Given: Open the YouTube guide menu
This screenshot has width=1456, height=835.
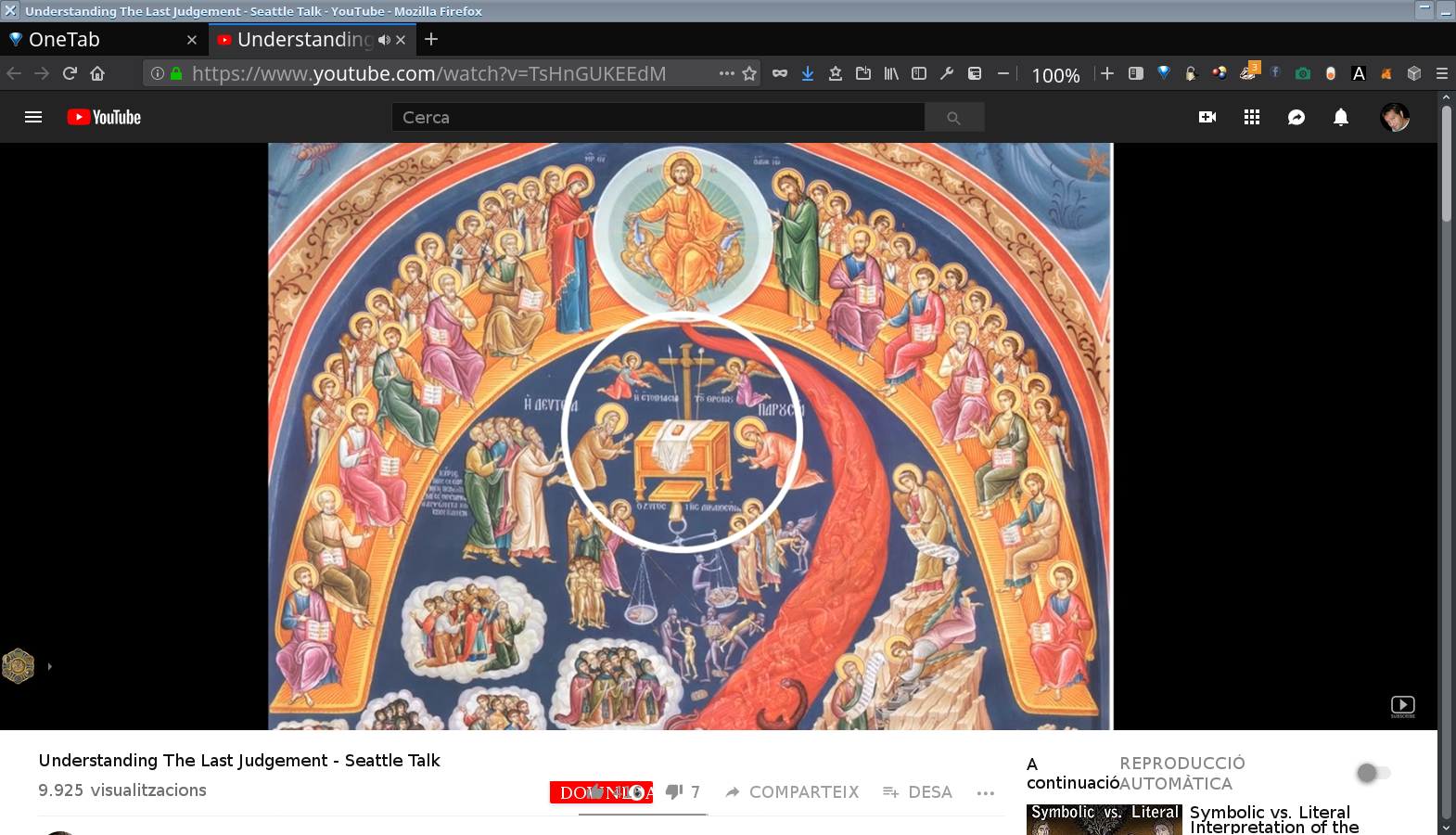Looking at the screenshot, I should [x=33, y=117].
